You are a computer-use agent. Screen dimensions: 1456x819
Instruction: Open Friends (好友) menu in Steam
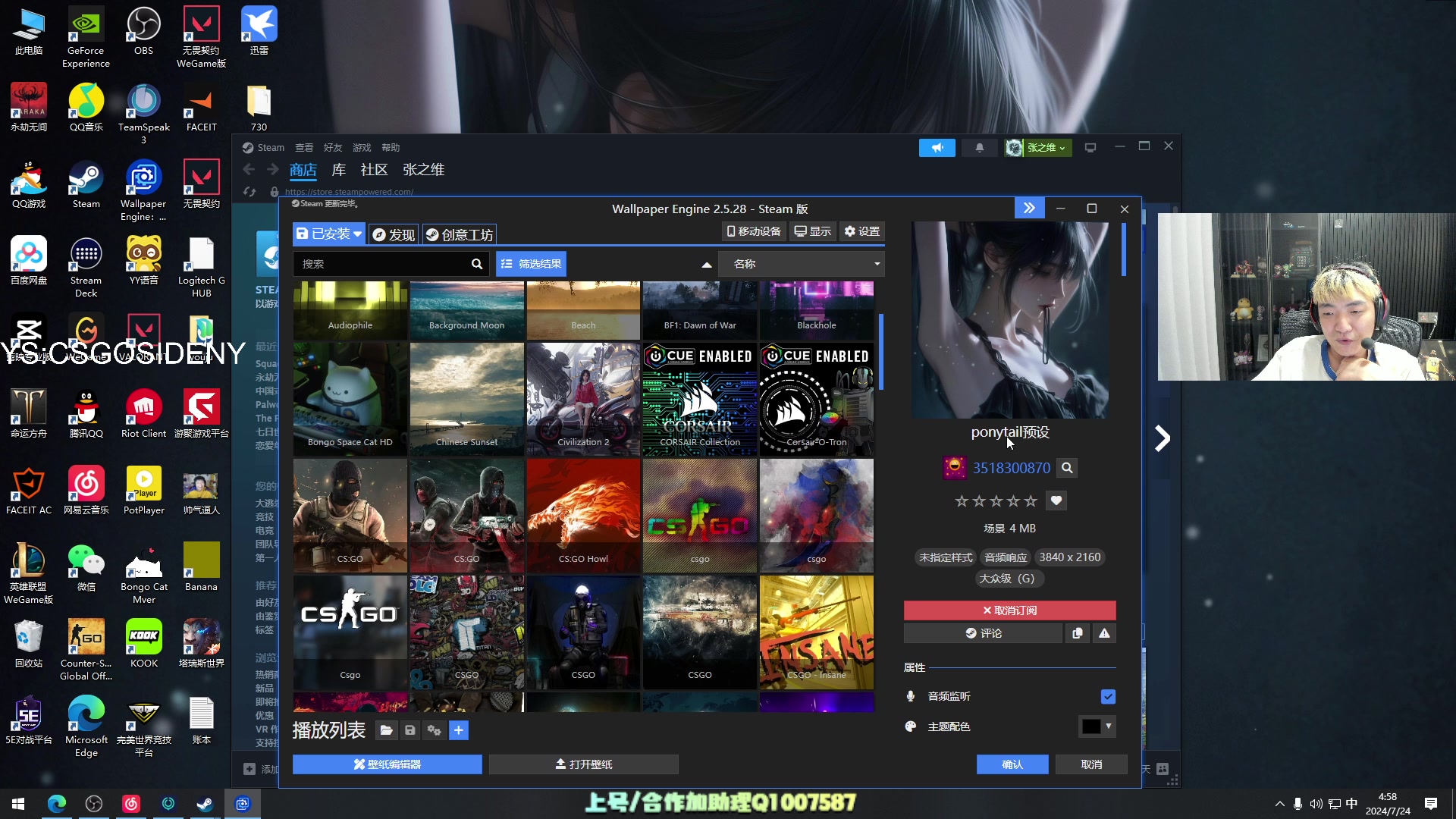click(333, 148)
